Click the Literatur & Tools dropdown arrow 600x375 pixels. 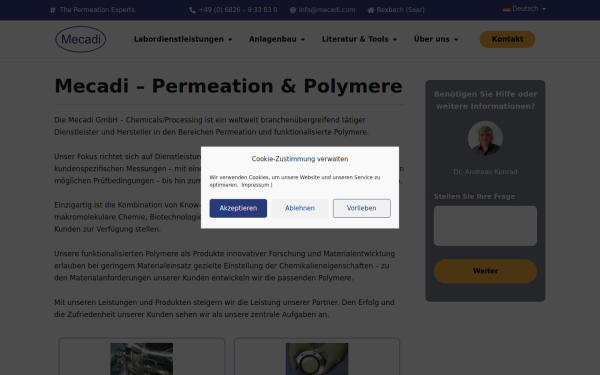coord(395,39)
